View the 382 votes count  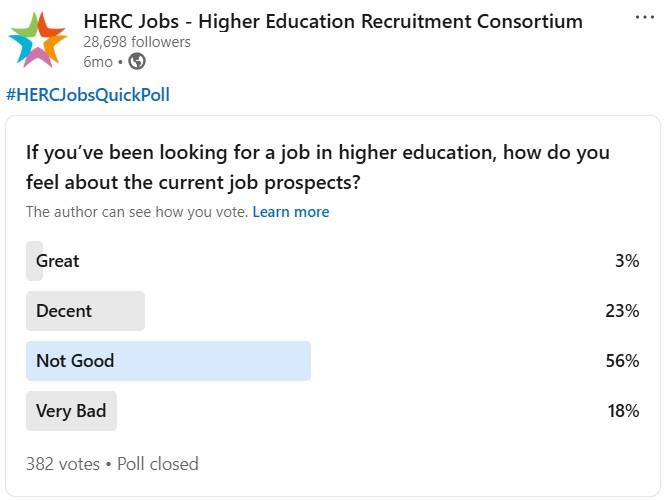(62, 464)
